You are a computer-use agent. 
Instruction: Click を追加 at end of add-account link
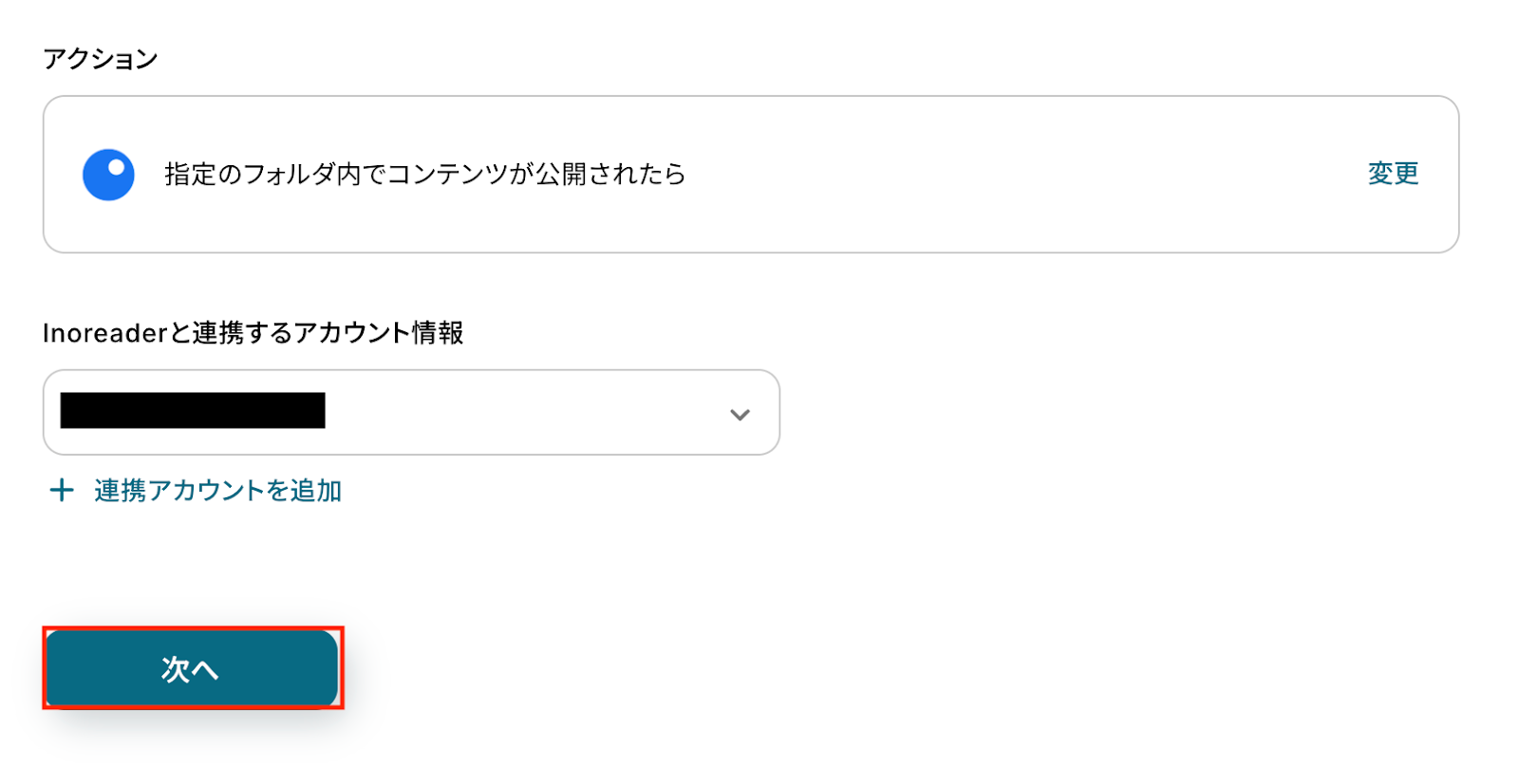pos(304,491)
